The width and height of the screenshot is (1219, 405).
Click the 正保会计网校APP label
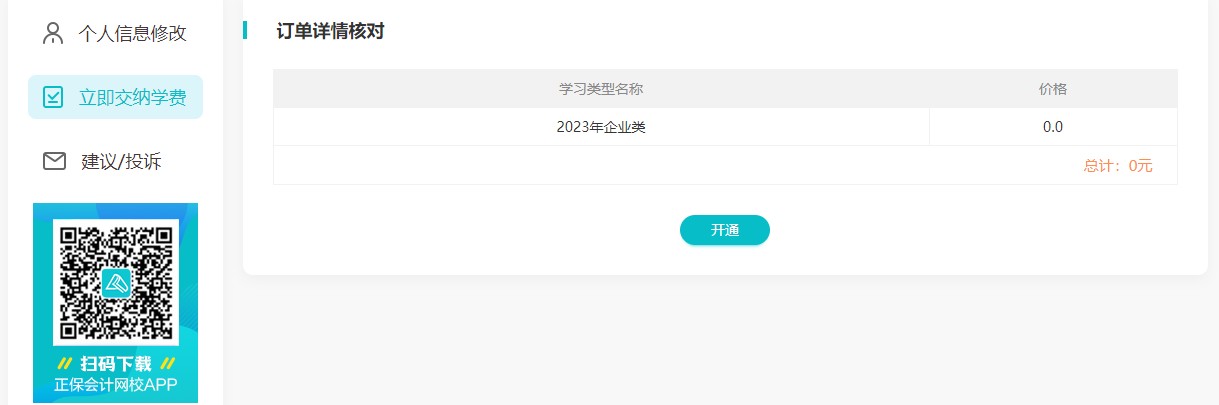(116, 385)
